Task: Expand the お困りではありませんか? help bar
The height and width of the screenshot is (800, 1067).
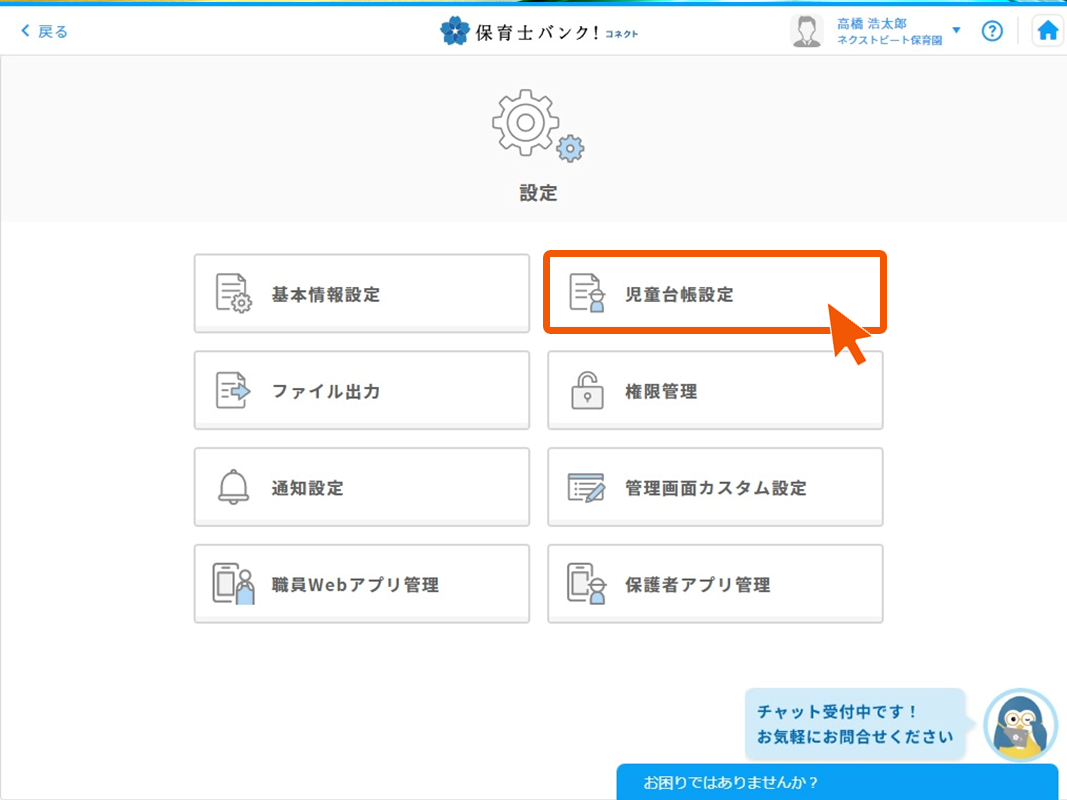Action: 836,782
